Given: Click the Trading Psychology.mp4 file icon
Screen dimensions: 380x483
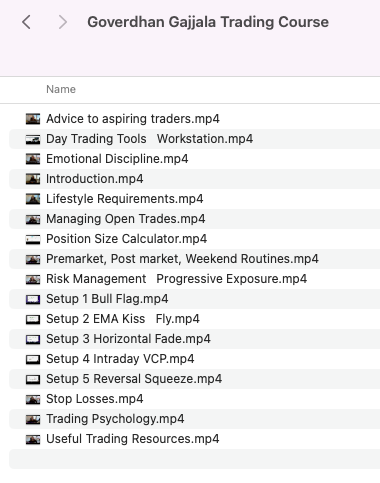Looking at the screenshot, I should [x=33, y=419].
